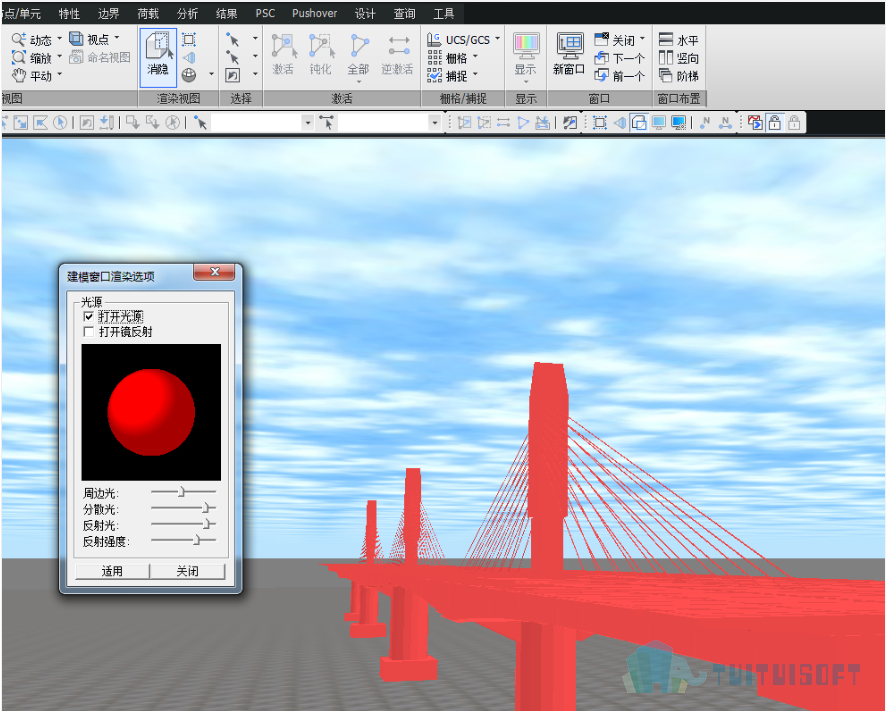This screenshot has width=886, height=711.
Task: Click the 下一个 next window icon
Action: 601,58
